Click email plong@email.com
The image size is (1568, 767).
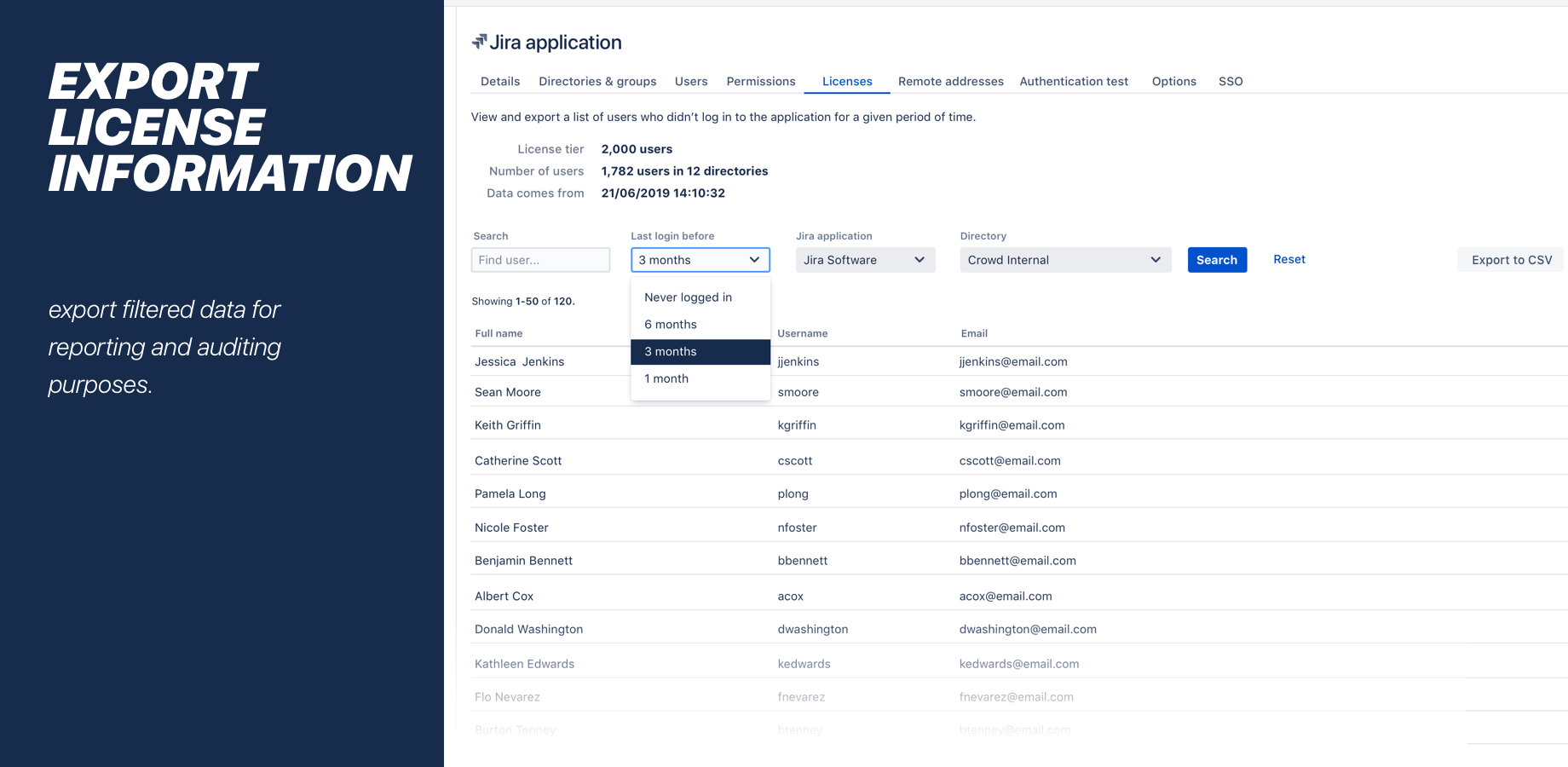tap(1008, 494)
